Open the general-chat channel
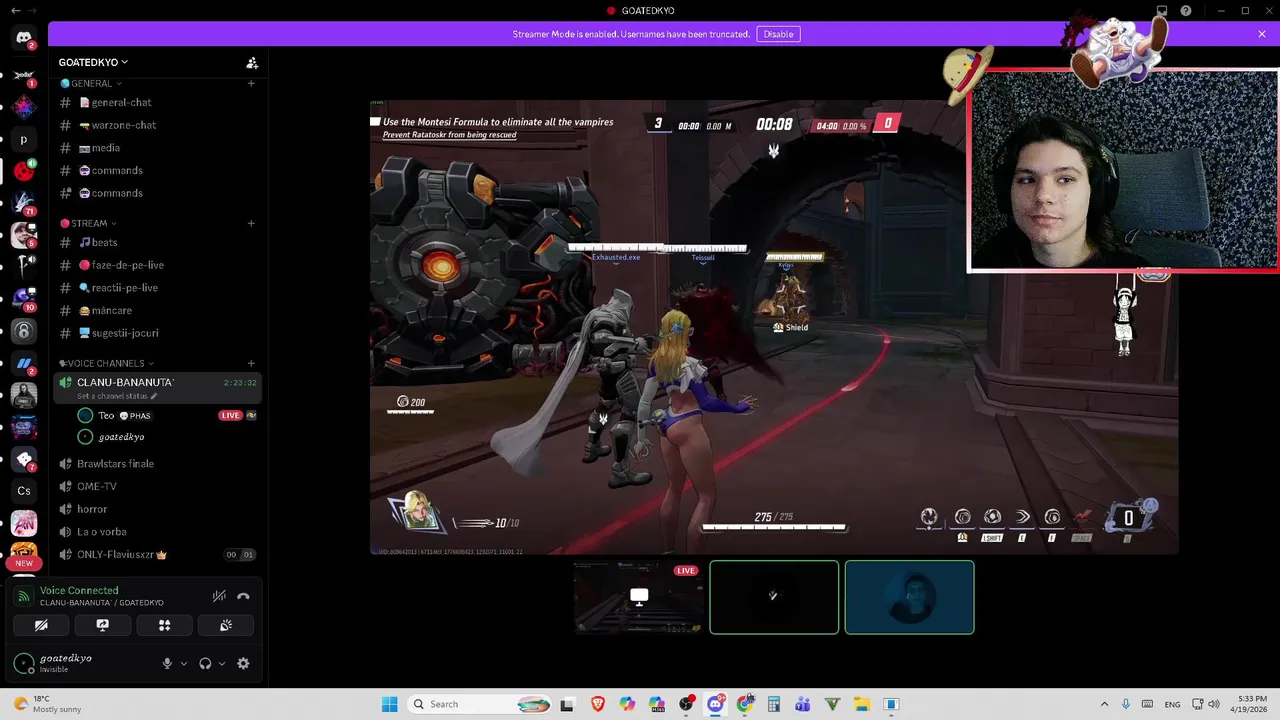1280x720 pixels. pos(158,102)
